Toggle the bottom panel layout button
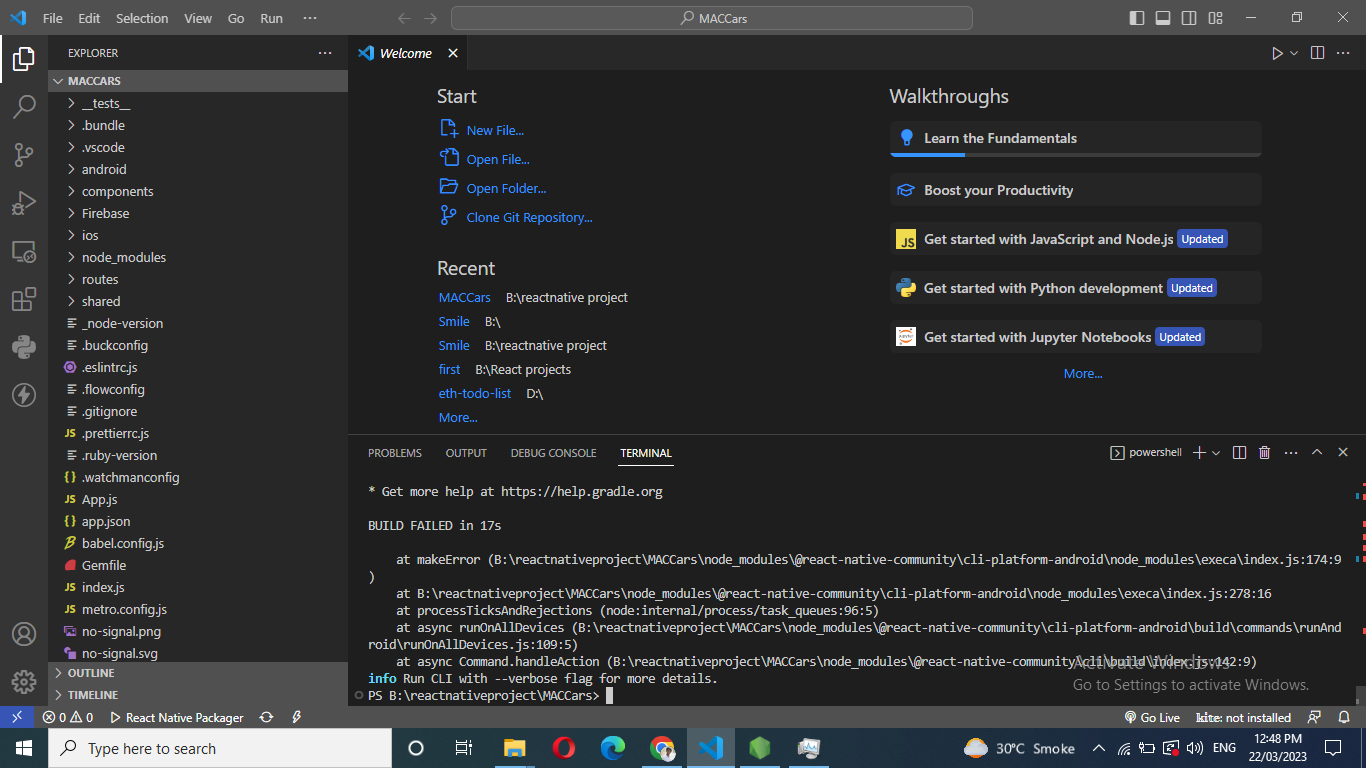Image resolution: width=1366 pixels, height=768 pixels. coord(1163,18)
